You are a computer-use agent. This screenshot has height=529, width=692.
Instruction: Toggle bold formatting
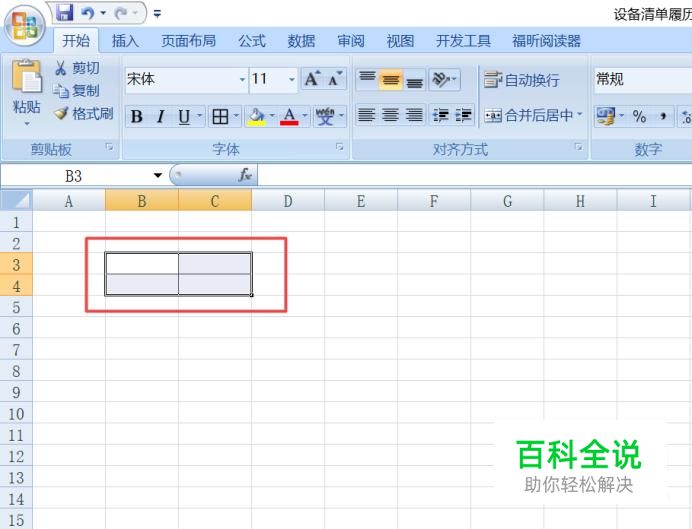136,116
